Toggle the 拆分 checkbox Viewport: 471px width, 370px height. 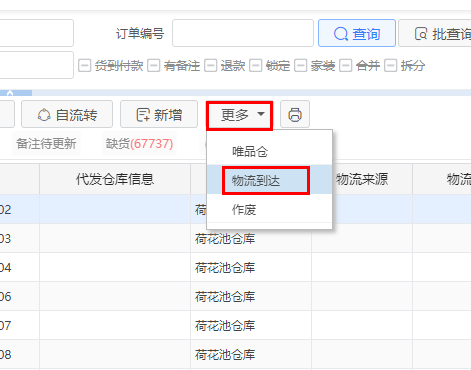(390, 66)
